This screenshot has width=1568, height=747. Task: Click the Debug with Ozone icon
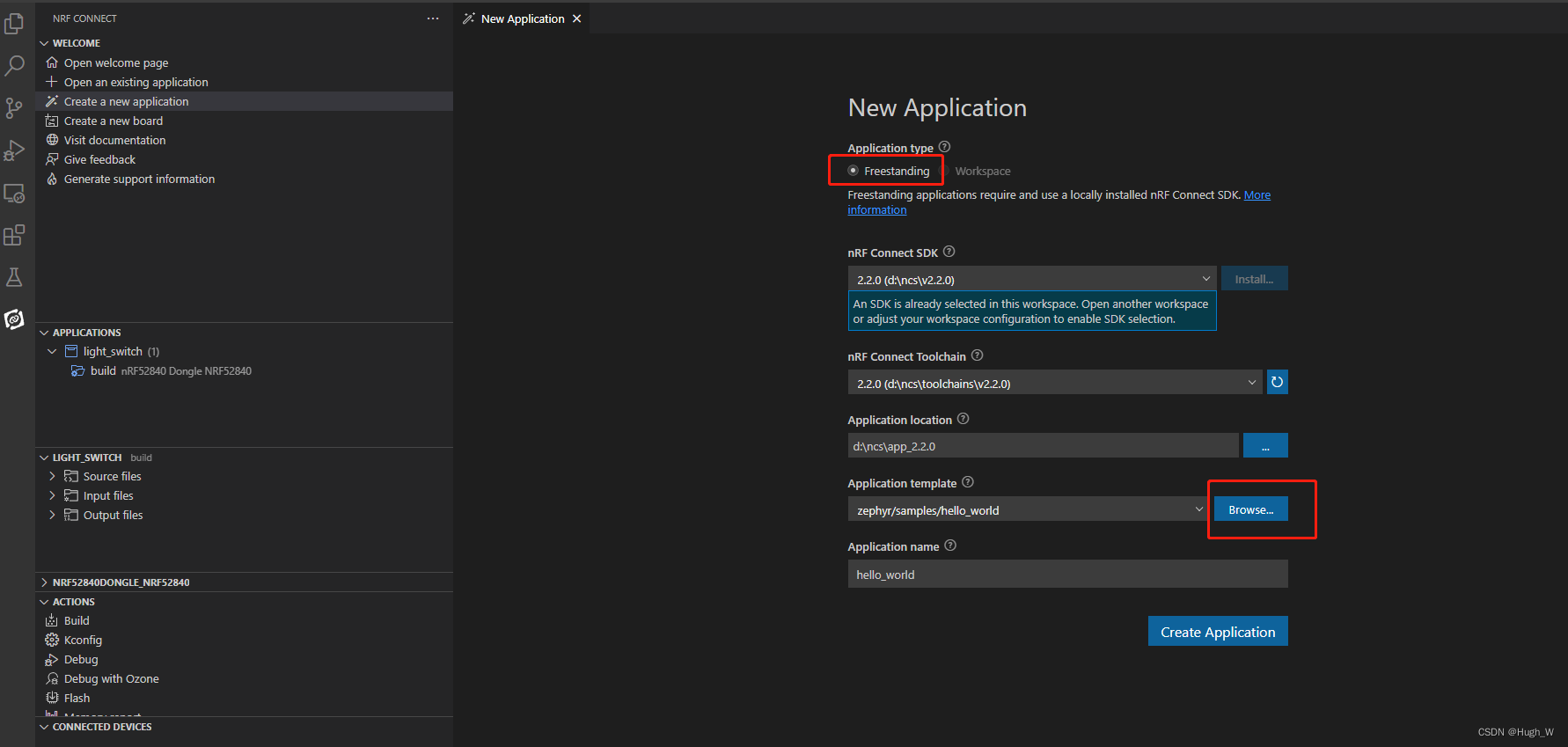coord(52,678)
